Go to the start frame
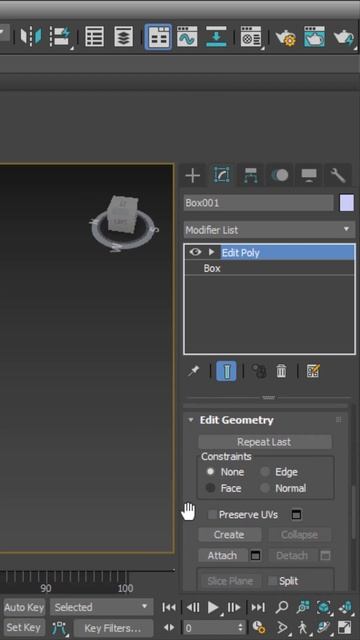 point(169,607)
